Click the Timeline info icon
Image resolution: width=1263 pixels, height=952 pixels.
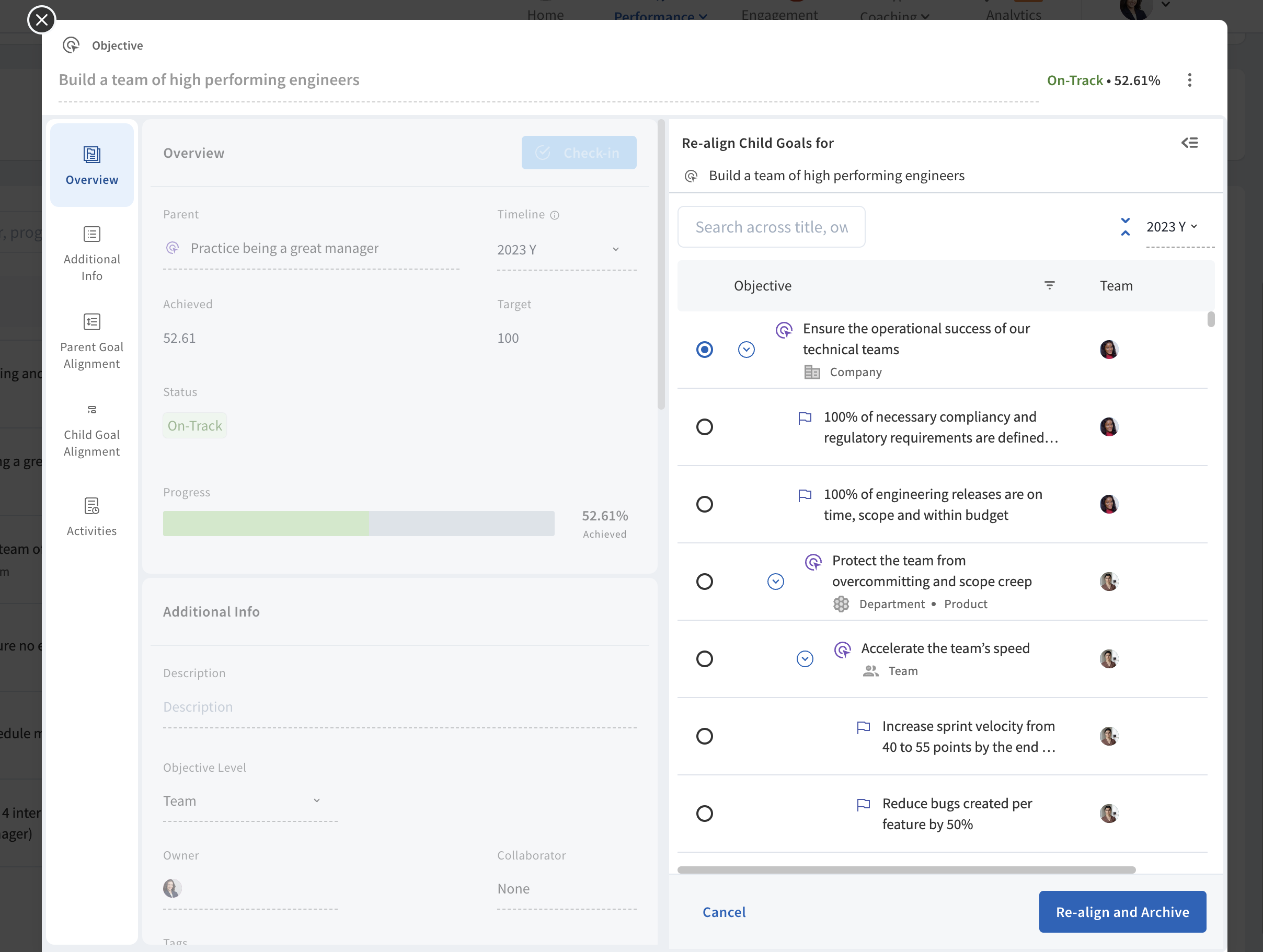pos(555,215)
